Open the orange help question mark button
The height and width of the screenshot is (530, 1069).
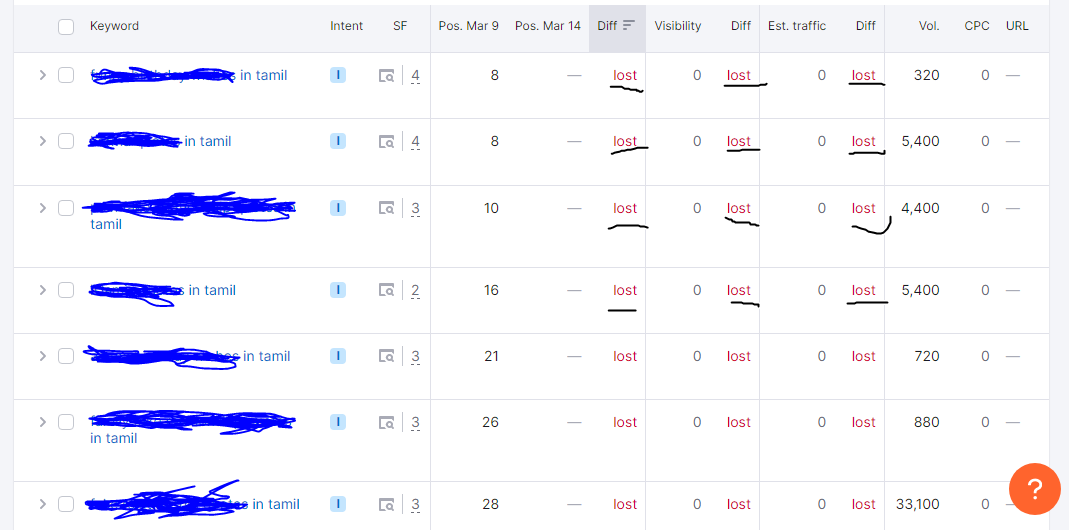click(x=1035, y=489)
